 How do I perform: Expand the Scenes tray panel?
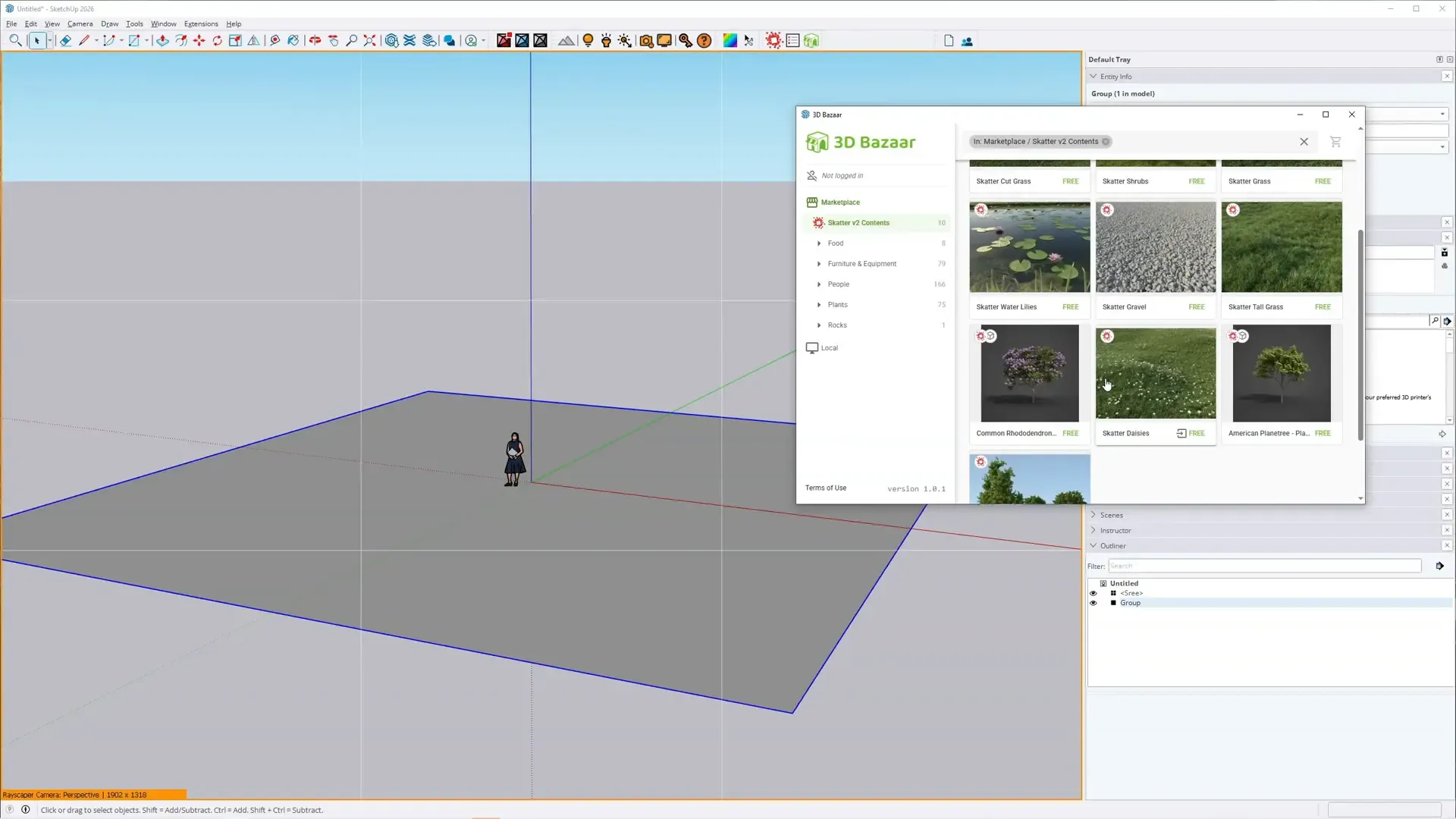click(1093, 515)
